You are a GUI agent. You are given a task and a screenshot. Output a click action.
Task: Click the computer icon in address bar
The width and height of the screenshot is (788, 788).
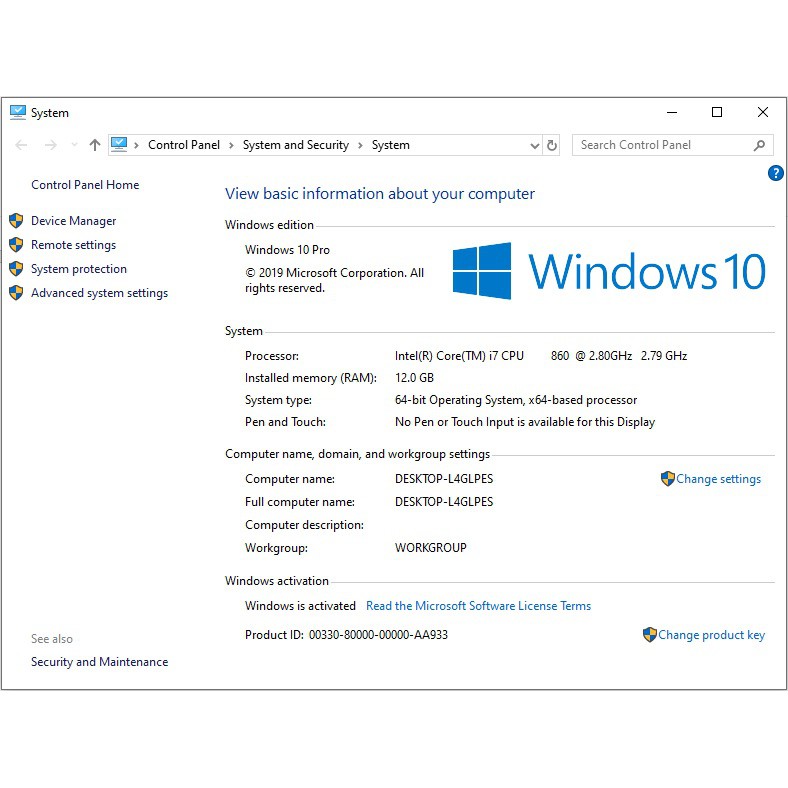coord(119,144)
